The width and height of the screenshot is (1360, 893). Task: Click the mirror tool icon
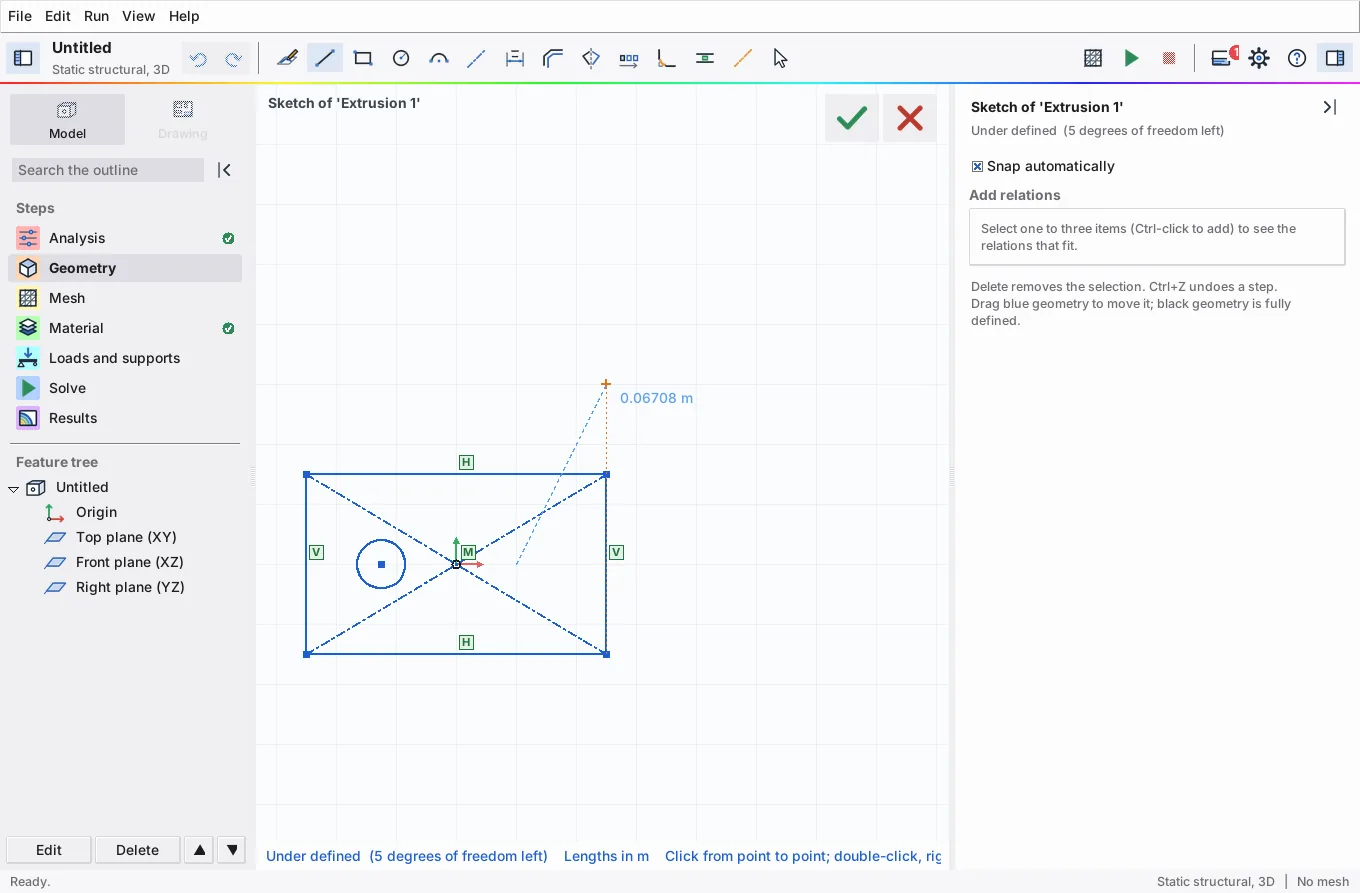point(591,58)
